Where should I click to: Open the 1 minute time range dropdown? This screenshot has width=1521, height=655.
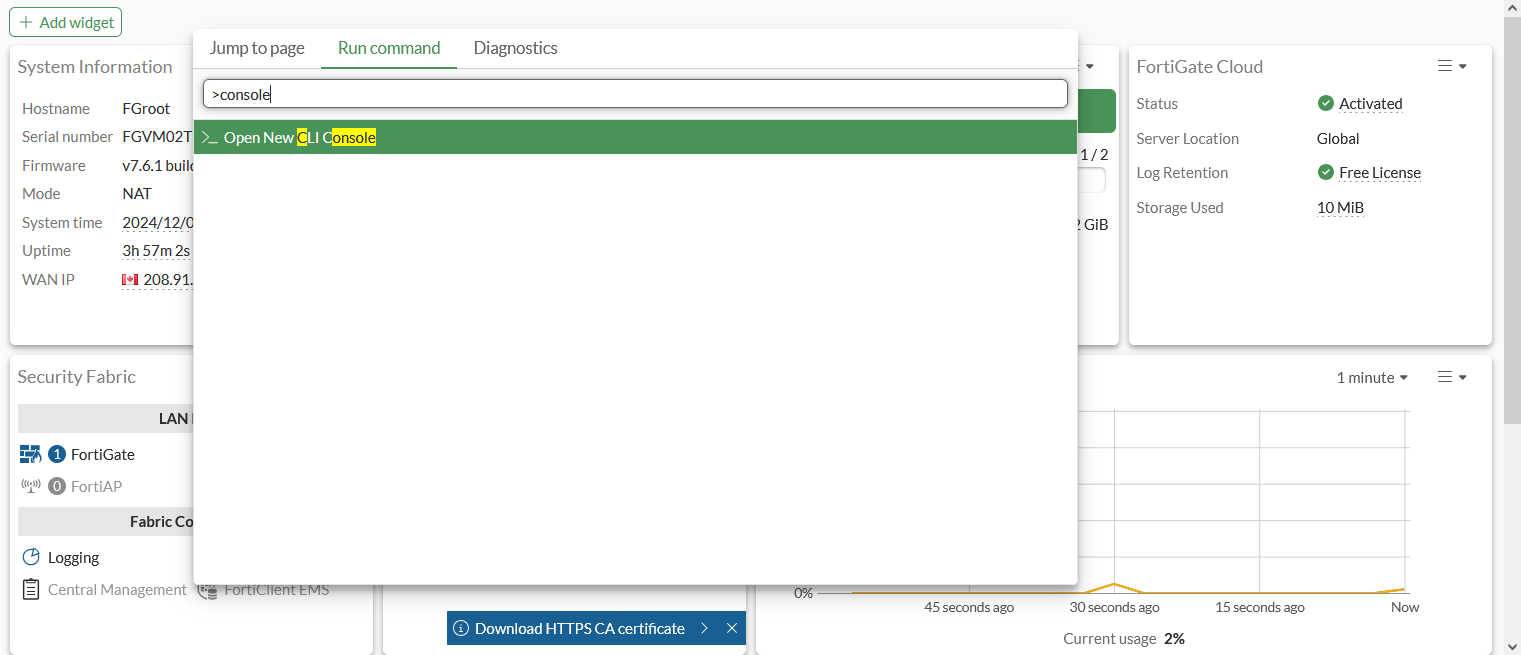[1372, 377]
